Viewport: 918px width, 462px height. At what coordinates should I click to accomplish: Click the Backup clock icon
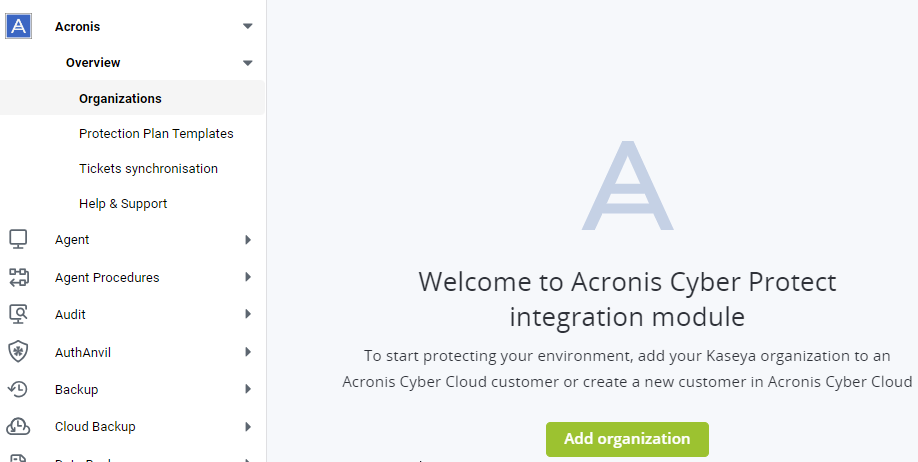point(18,389)
